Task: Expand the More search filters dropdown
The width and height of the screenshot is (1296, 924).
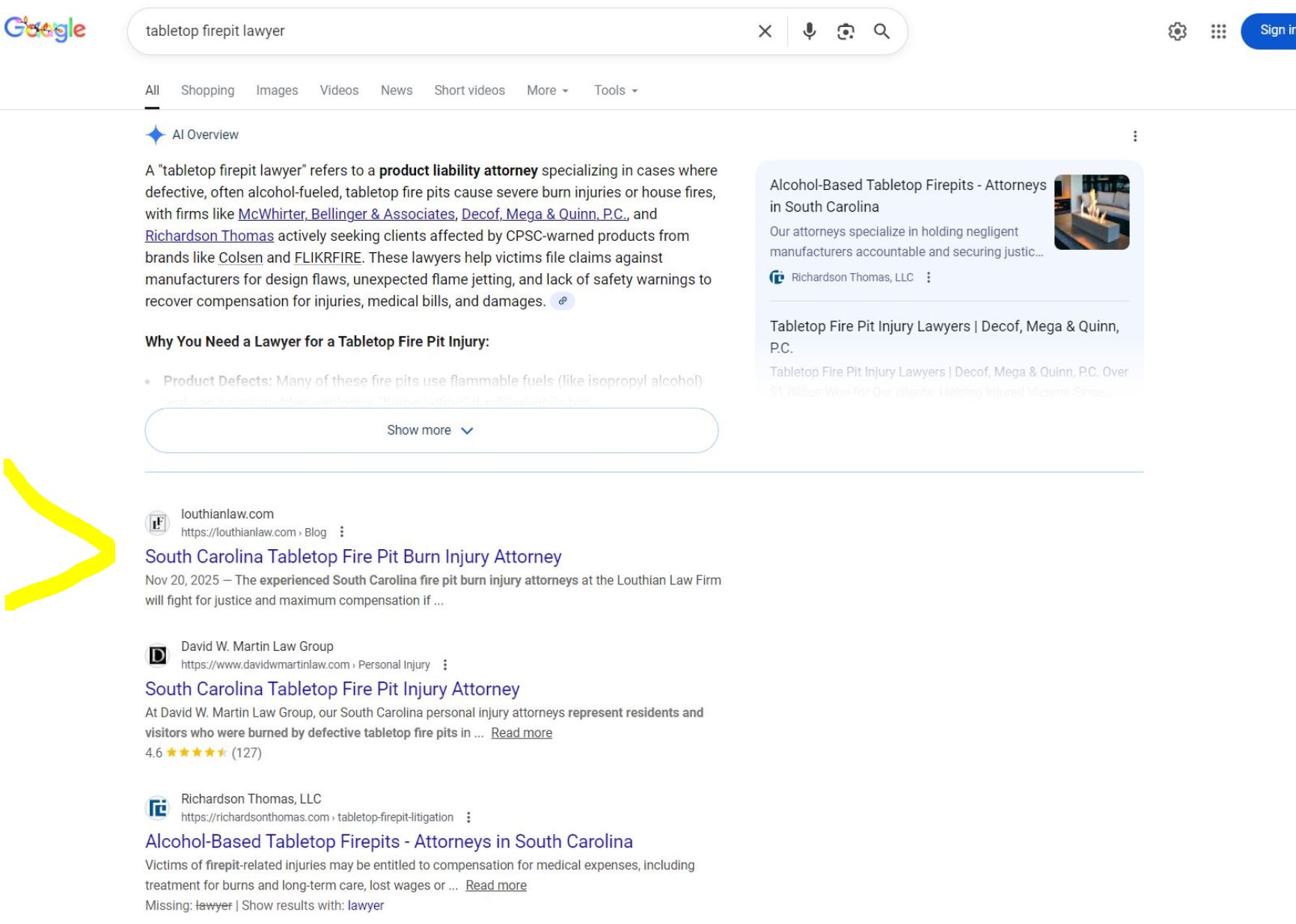Action: point(547,91)
